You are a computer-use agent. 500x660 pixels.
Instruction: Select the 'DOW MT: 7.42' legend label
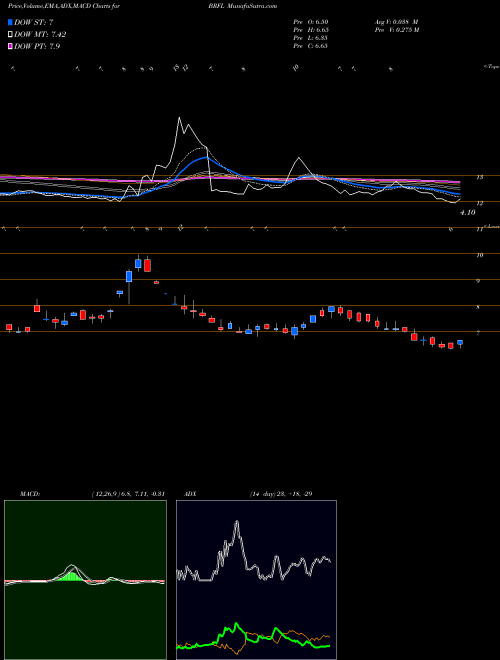(x=40, y=35)
